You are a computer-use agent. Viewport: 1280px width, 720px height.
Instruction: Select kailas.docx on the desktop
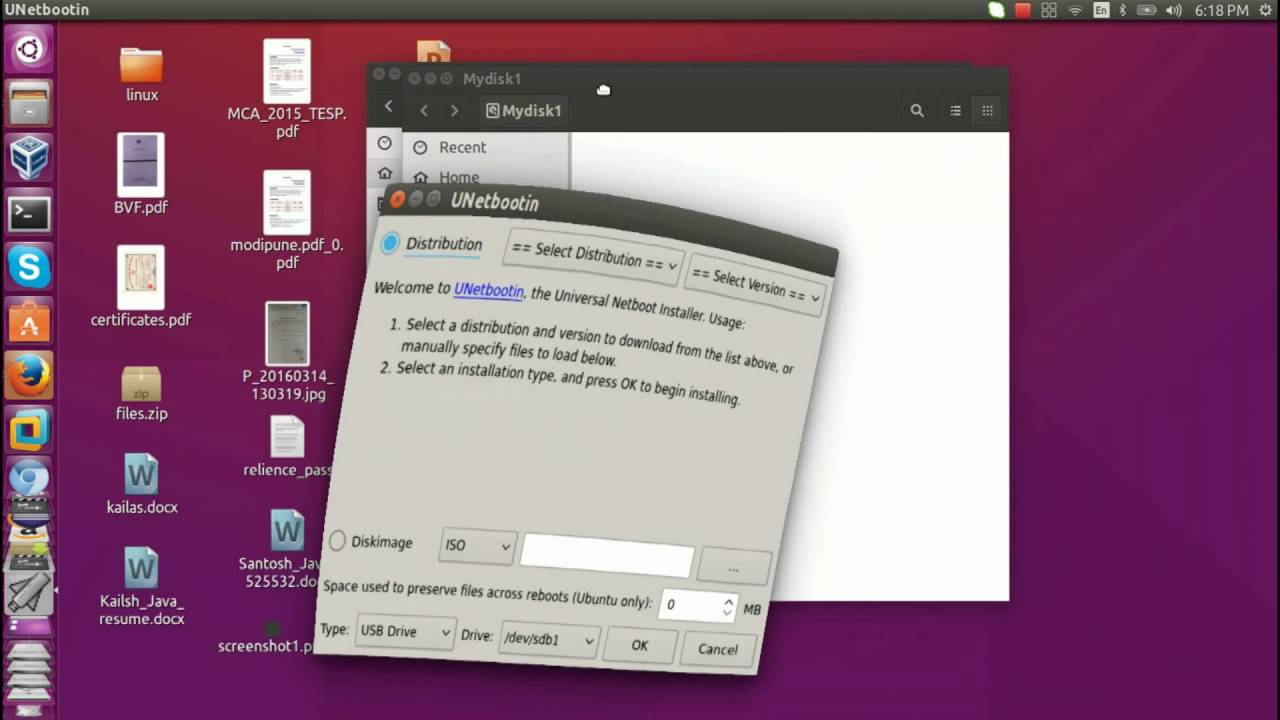[141, 484]
